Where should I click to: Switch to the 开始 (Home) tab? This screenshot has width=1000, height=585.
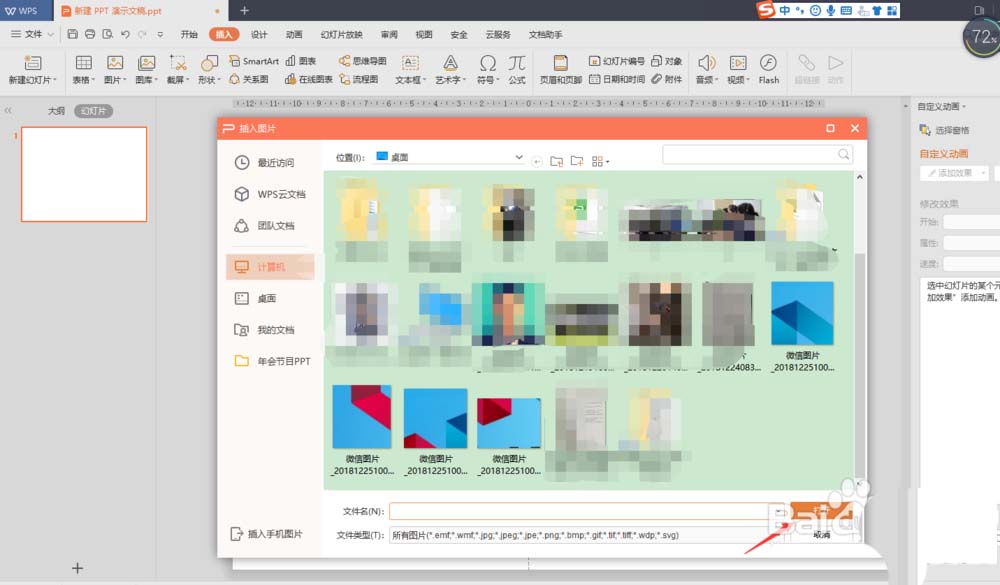click(x=189, y=34)
